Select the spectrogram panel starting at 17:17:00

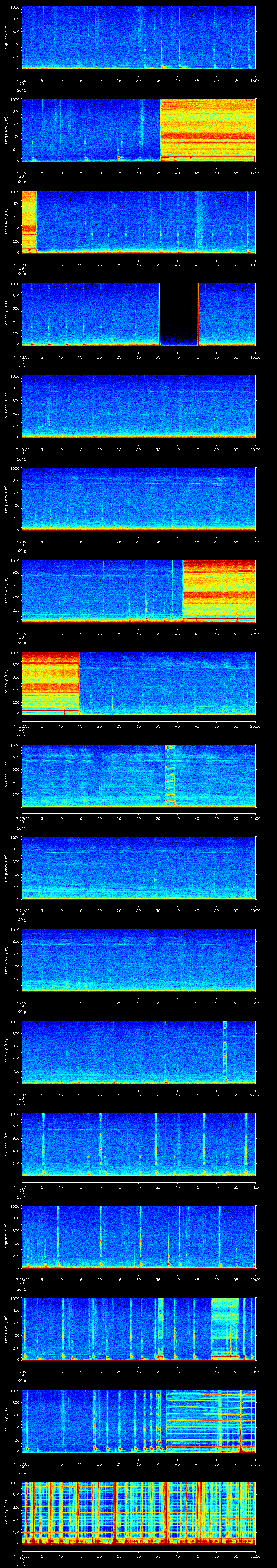click(x=138, y=222)
